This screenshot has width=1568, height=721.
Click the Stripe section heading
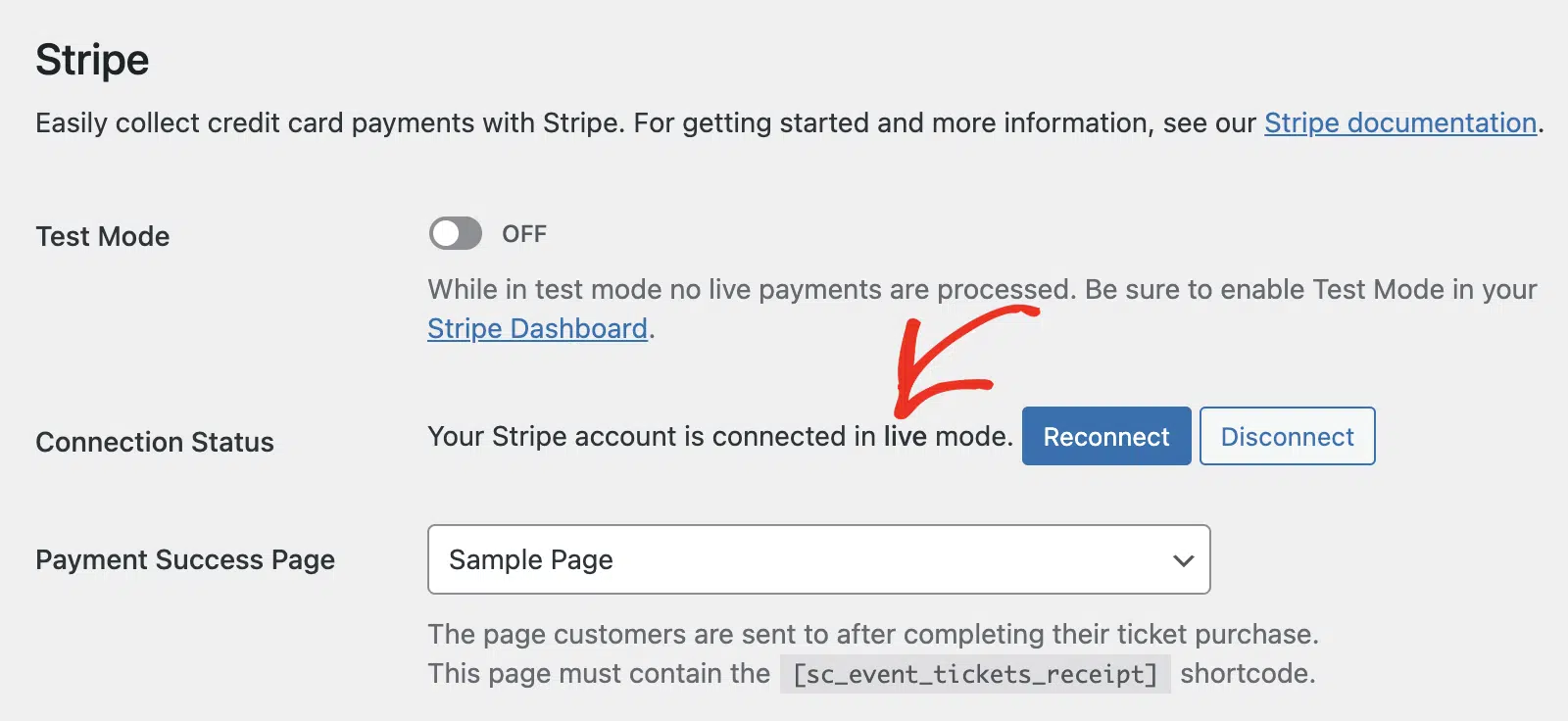pos(92,61)
